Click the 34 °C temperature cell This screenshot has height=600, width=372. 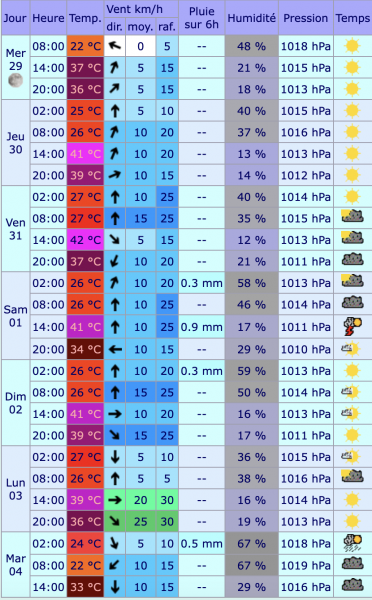pos(85,349)
